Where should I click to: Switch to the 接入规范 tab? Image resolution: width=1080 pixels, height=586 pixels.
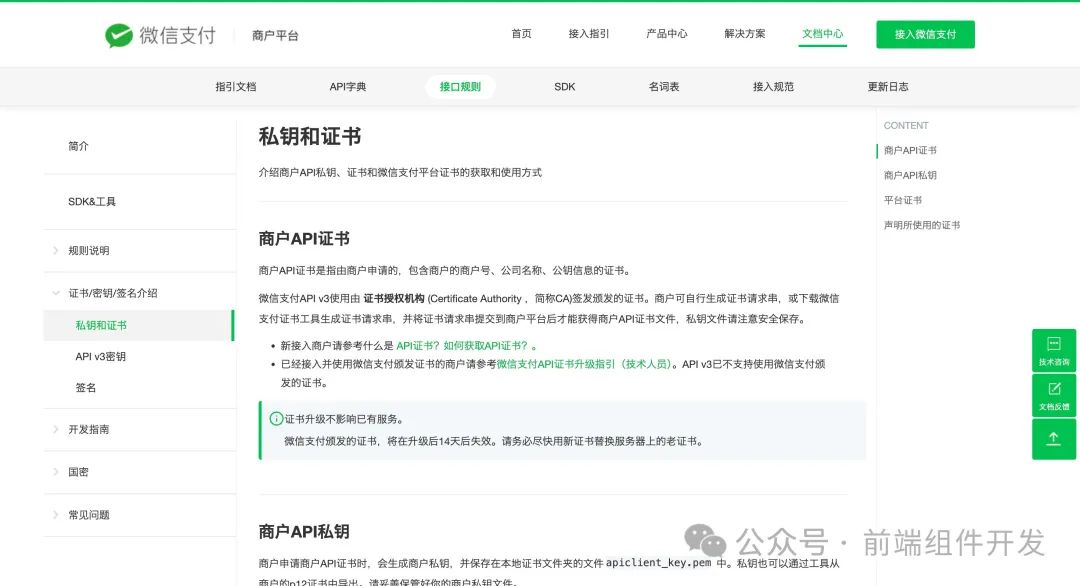point(773,87)
